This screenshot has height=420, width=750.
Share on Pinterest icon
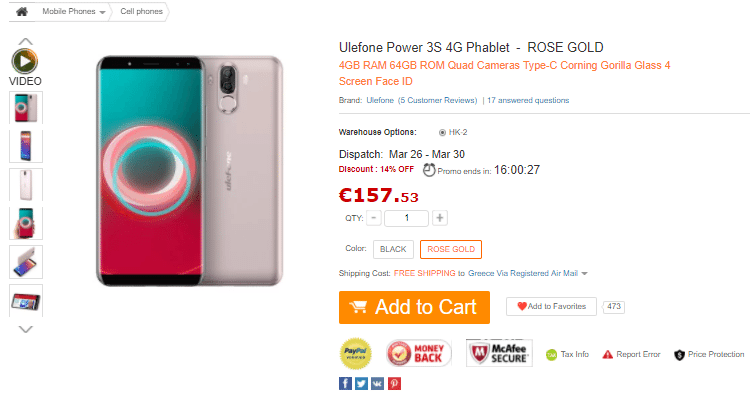point(394,383)
